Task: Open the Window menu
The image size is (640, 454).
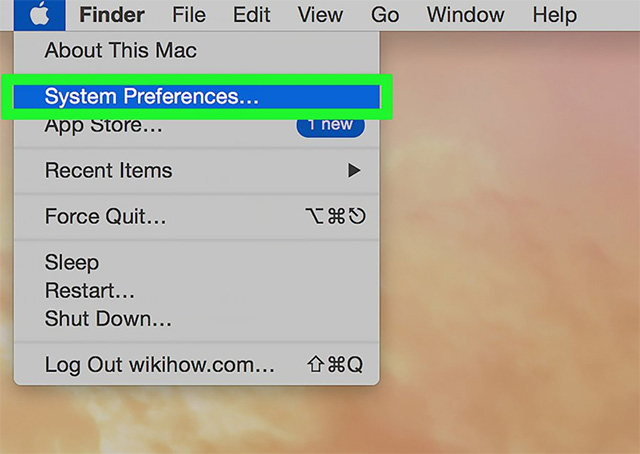Action: [x=466, y=15]
